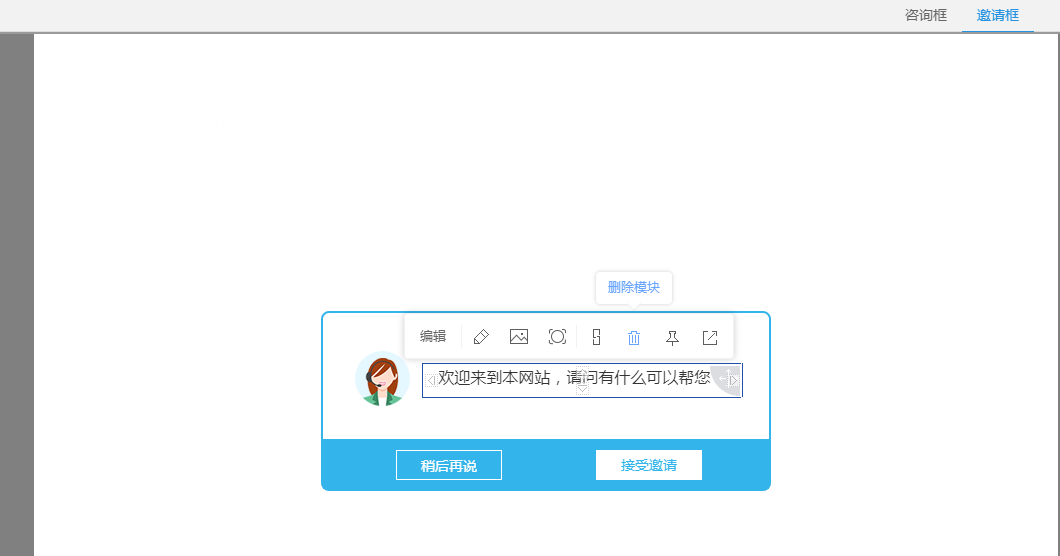Click the customer service agent avatar
Screen dimensions: 1060x556
click(x=382, y=379)
